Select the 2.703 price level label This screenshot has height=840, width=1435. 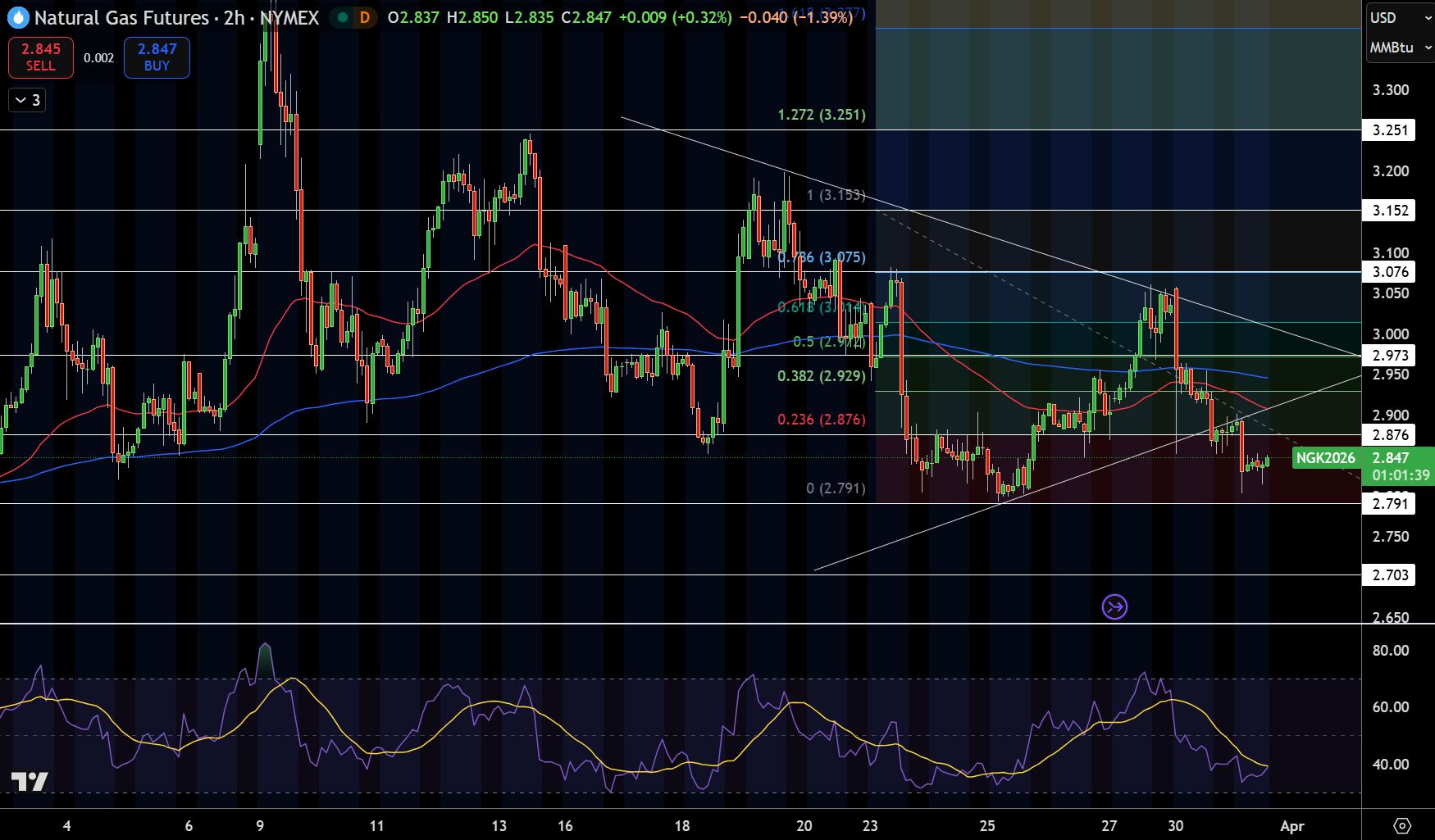tap(1390, 575)
